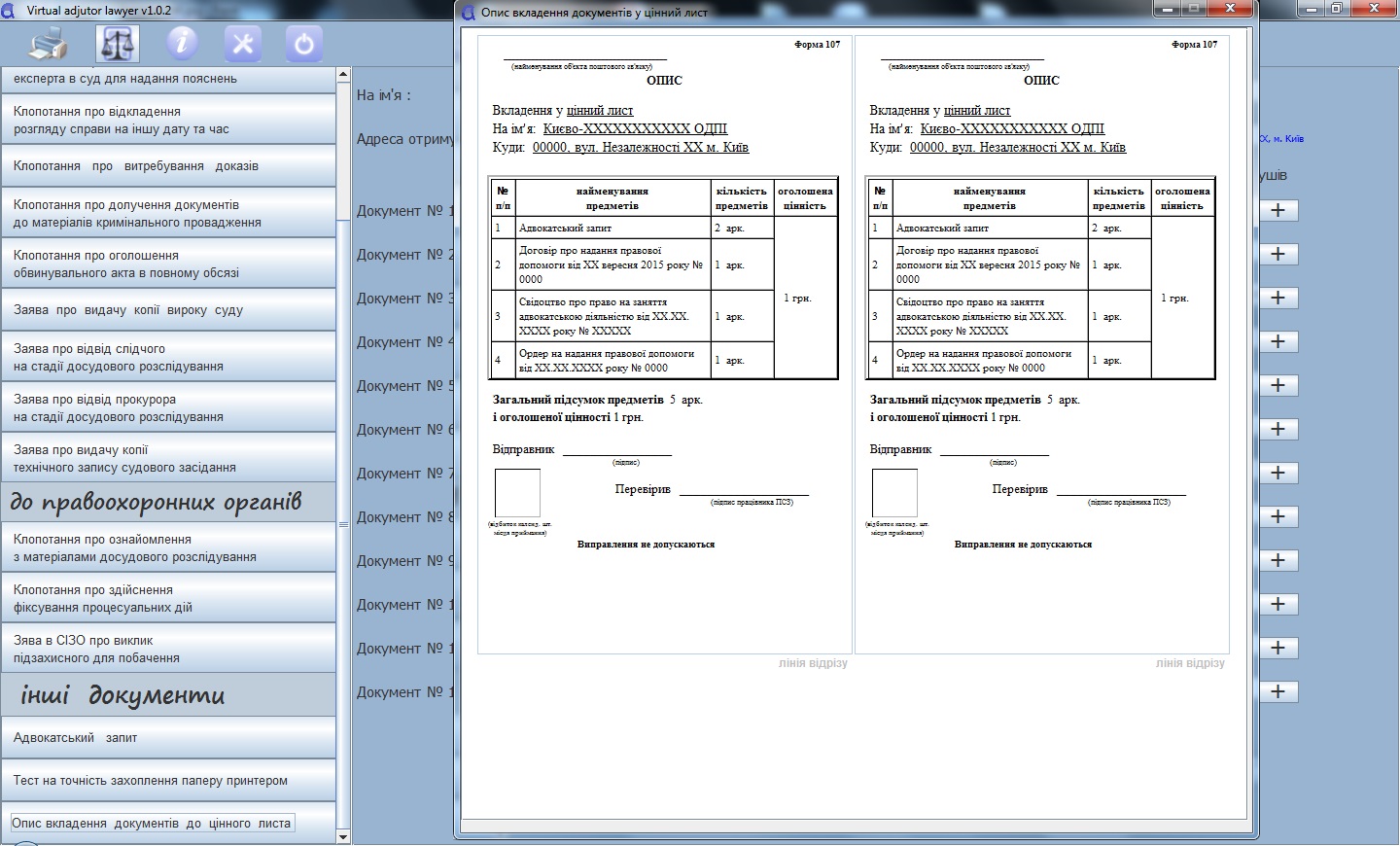This screenshot has width=1400, height=846.
Task: Open Клопотання про долучення документів item
Action: (168, 214)
